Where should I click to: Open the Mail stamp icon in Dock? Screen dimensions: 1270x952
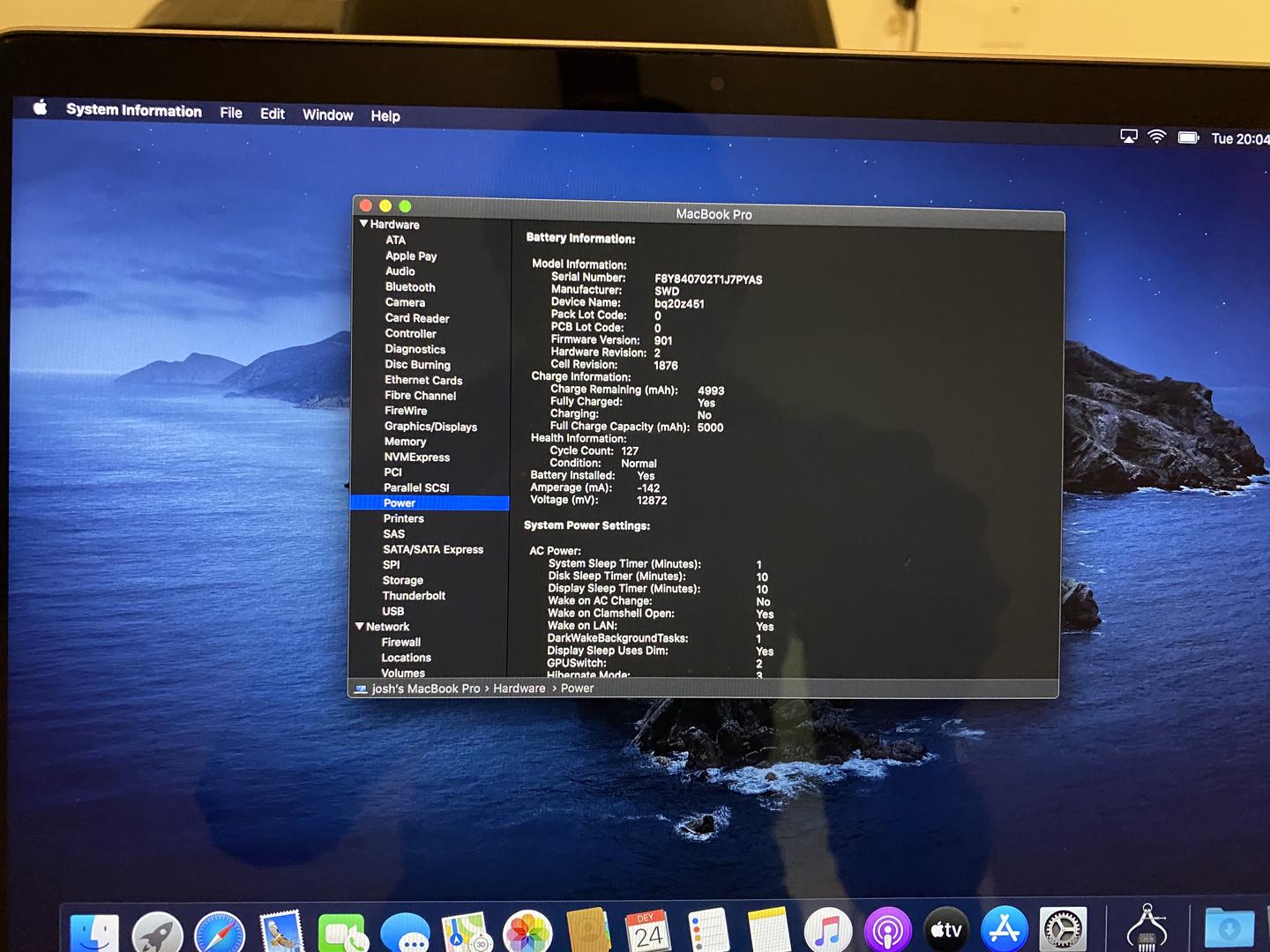click(x=282, y=931)
